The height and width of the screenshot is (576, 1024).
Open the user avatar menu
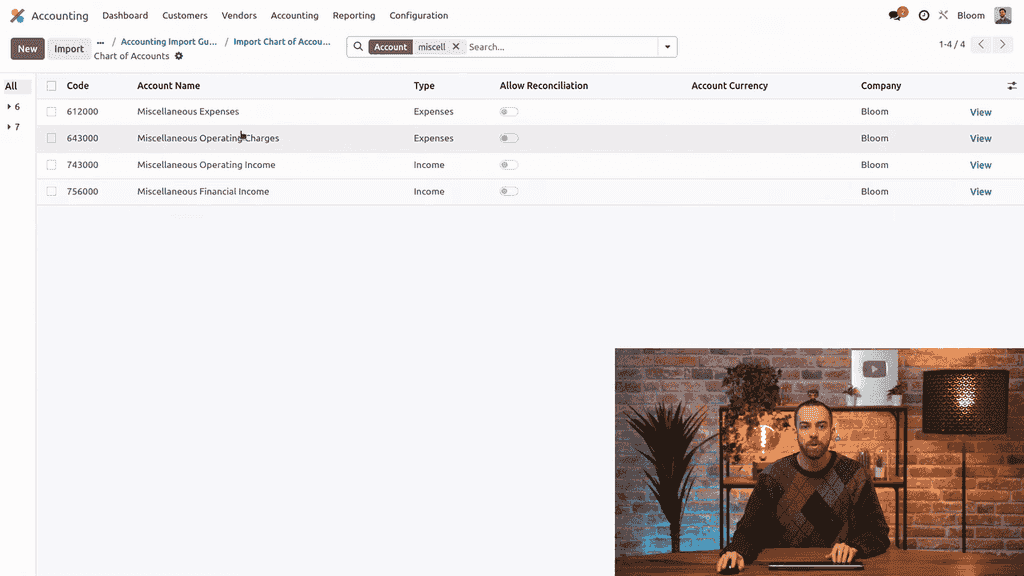click(x=1002, y=16)
